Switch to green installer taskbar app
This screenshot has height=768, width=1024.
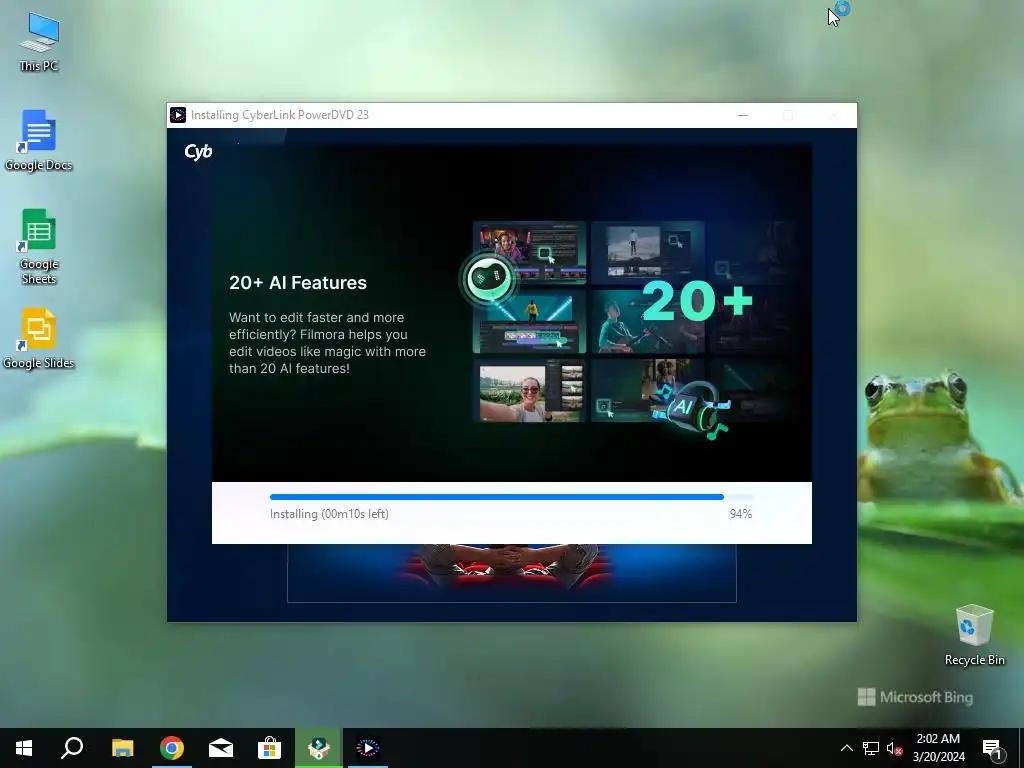(318, 748)
